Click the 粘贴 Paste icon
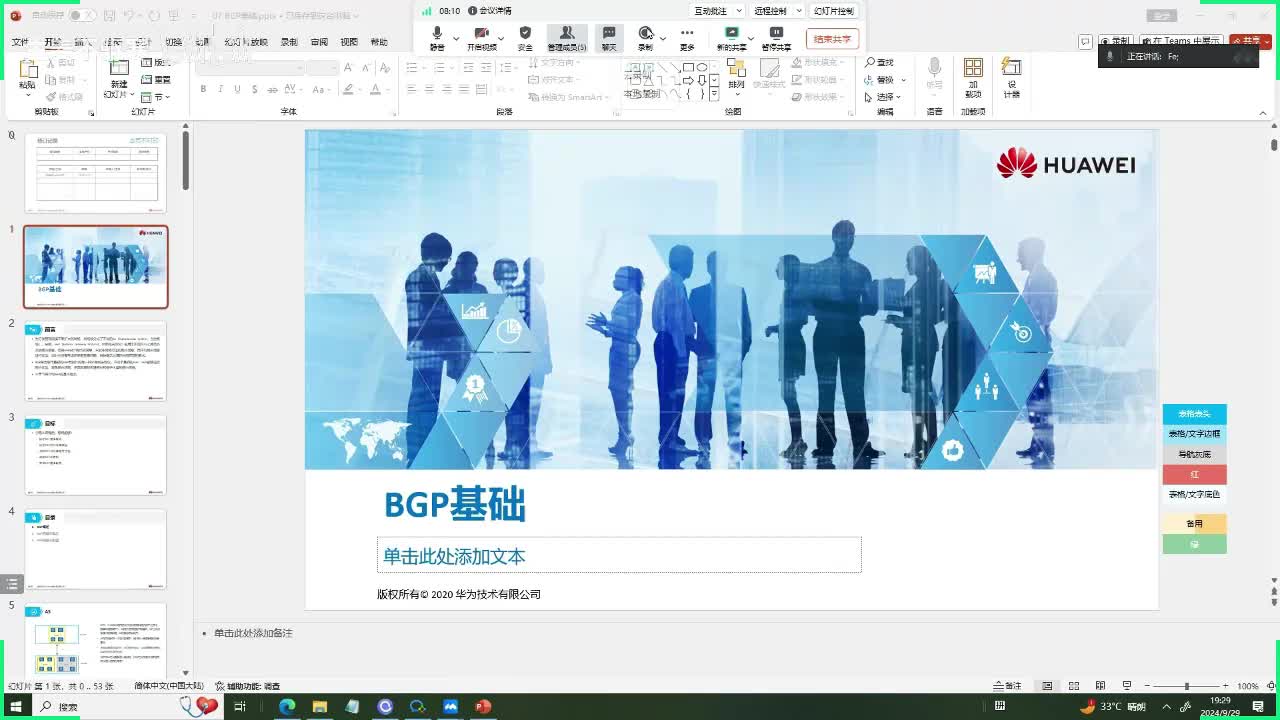The width and height of the screenshot is (1280, 720). [x=27, y=70]
